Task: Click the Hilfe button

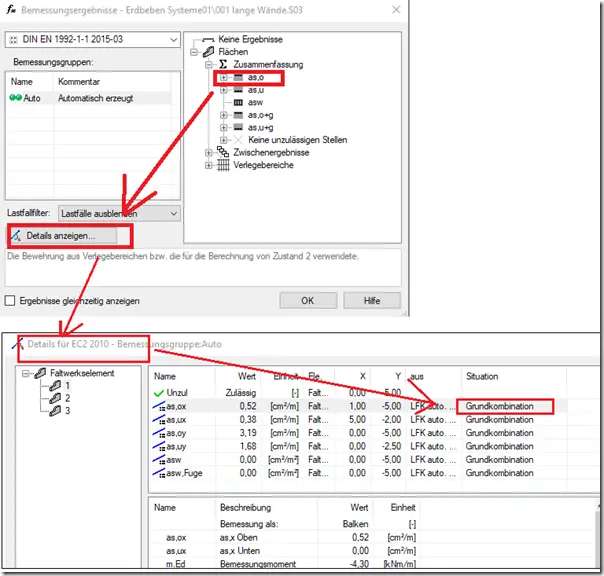Action: 372,301
